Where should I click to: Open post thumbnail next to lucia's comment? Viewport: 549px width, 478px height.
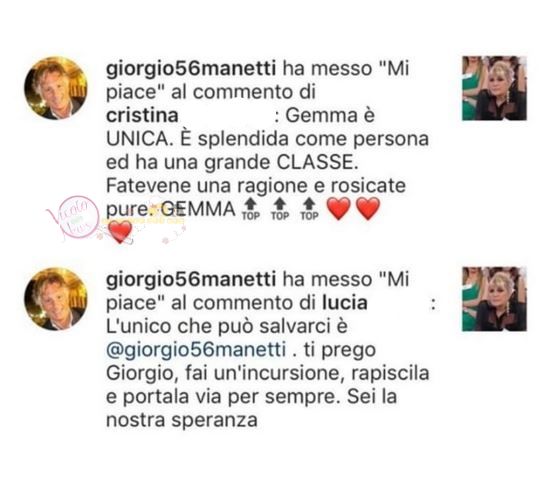point(494,299)
